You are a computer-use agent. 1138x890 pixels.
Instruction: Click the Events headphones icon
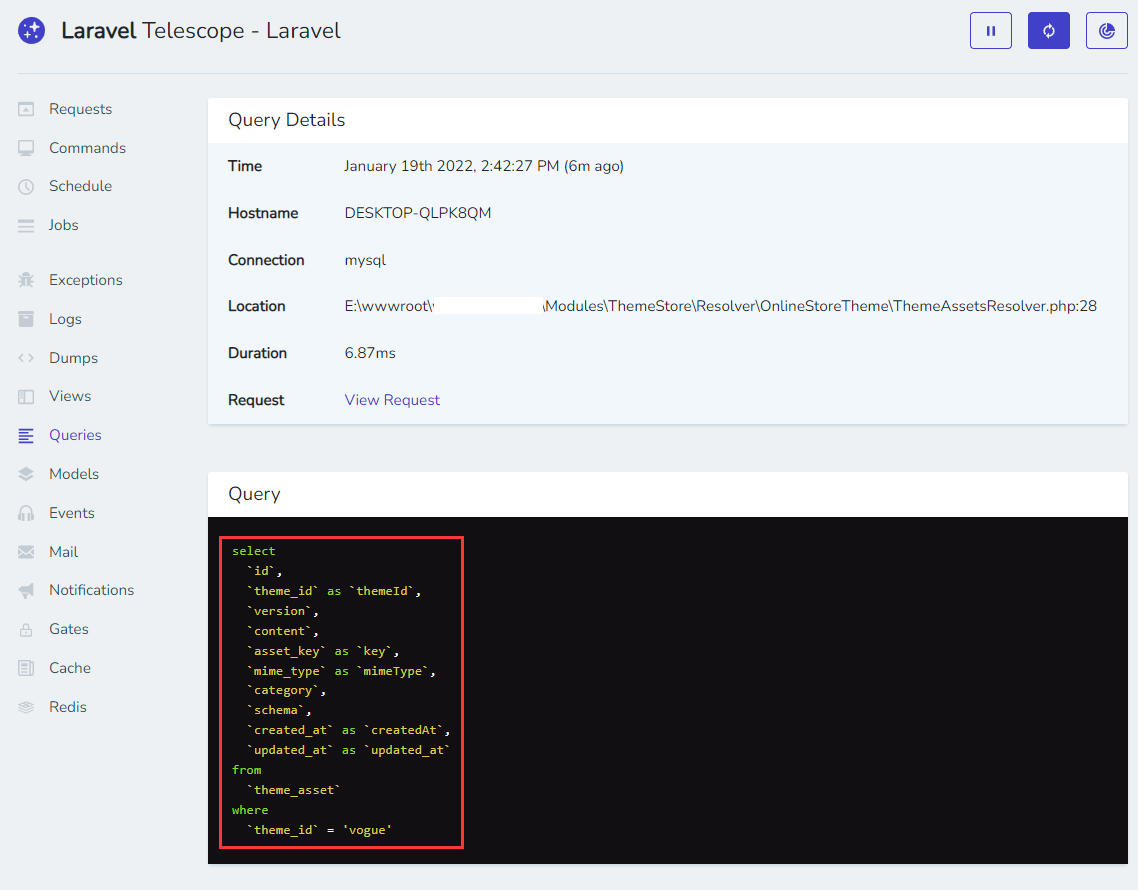(26, 513)
